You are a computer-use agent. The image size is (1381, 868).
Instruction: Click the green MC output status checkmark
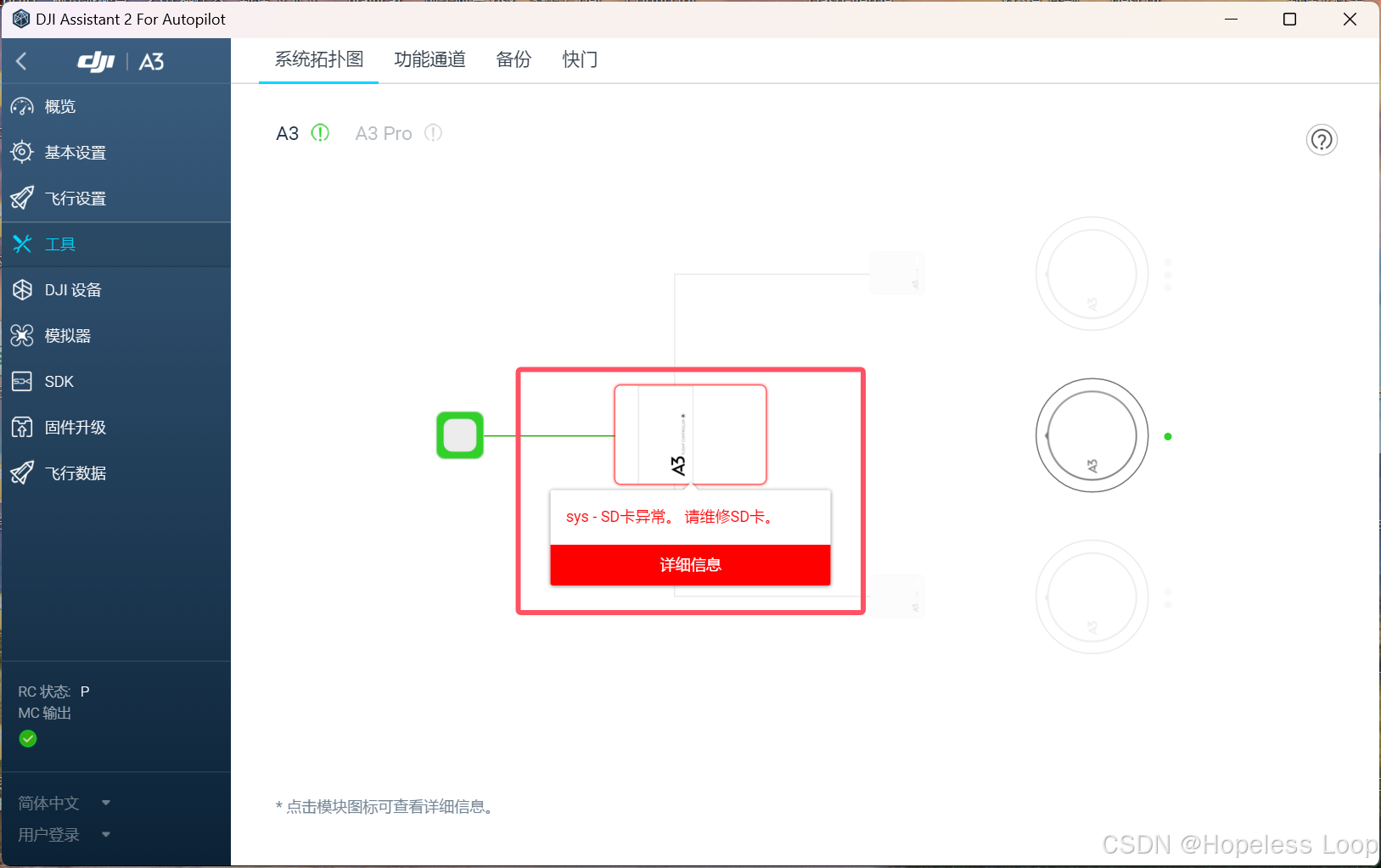pos(28,739)
